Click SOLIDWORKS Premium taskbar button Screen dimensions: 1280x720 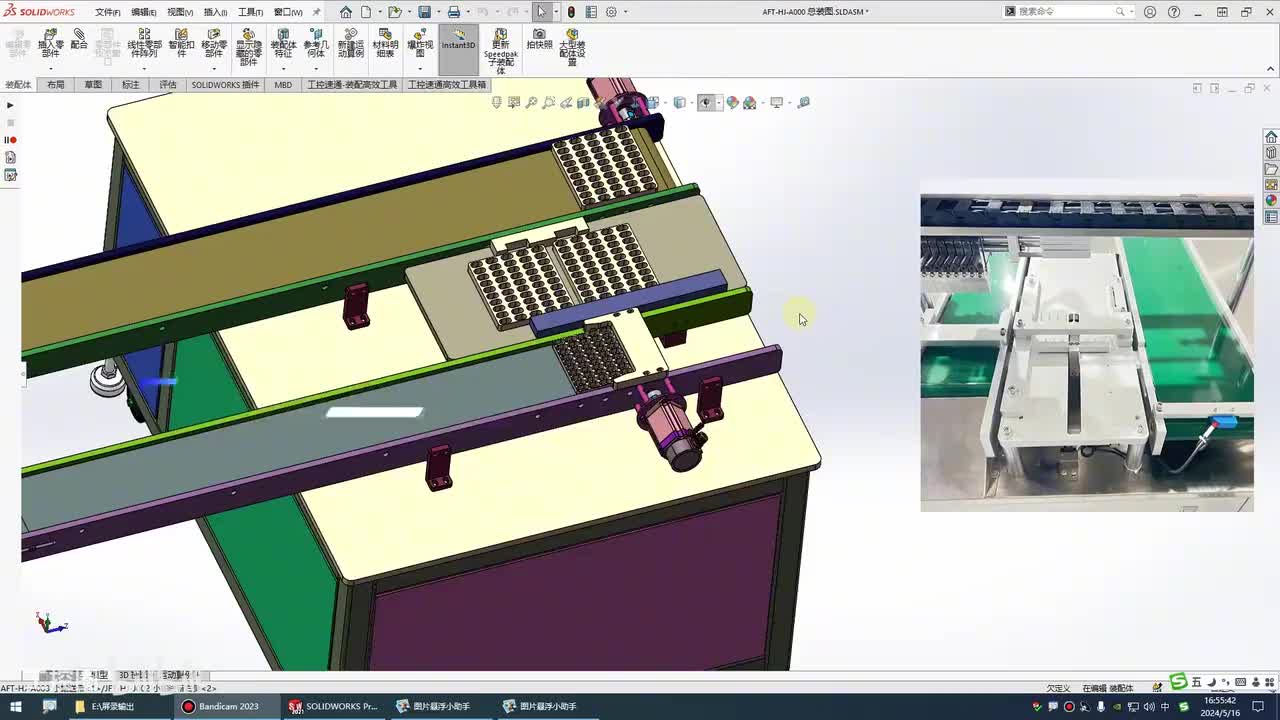tap(334, 706)
